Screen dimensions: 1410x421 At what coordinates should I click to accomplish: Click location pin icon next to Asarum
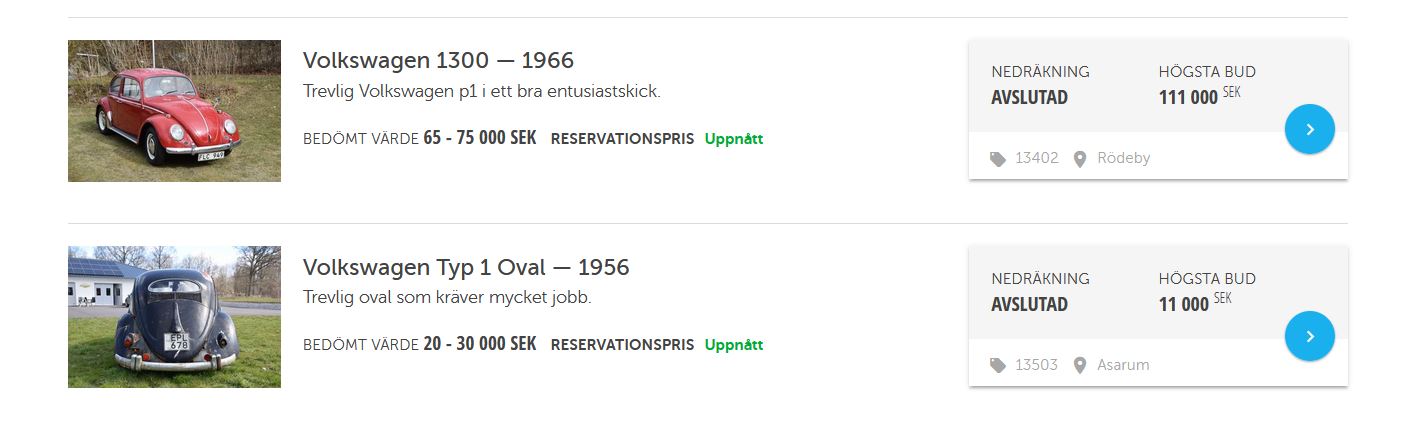(x=1080, y=366)
